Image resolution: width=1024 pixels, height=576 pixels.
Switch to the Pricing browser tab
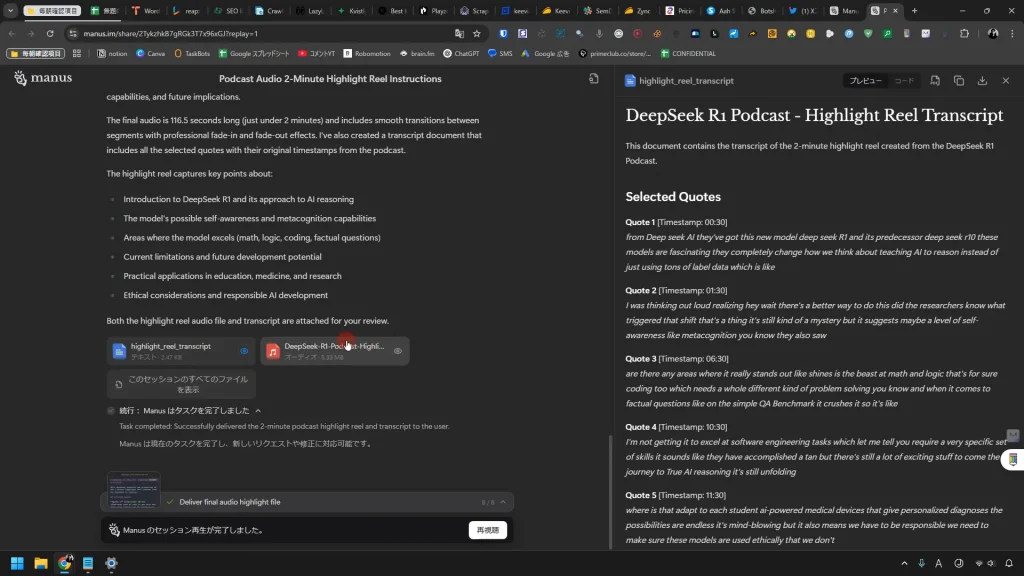click(x=680, y=10)
